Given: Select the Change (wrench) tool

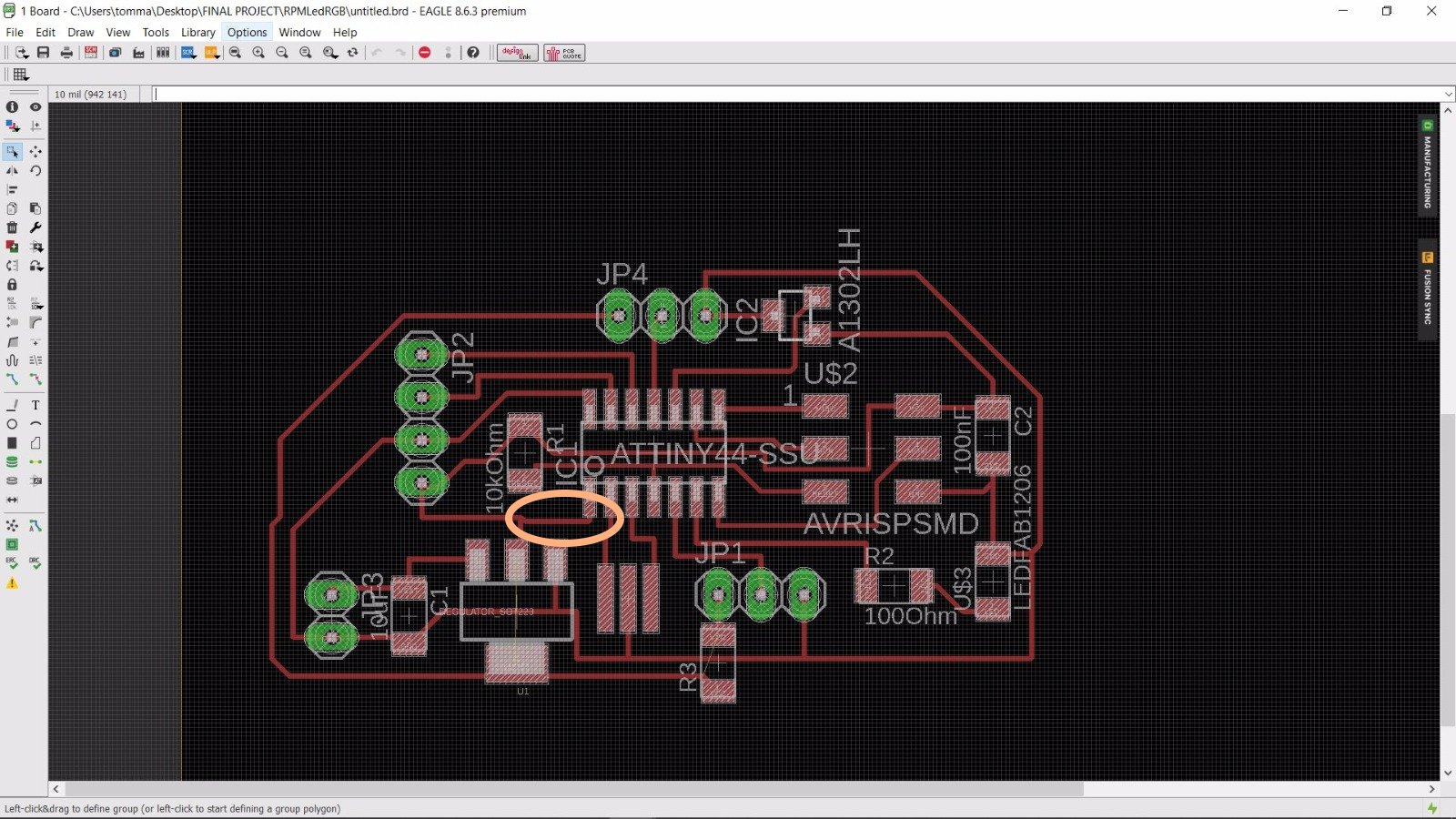Looking at the screenshot, I should [x=35, y=227].
